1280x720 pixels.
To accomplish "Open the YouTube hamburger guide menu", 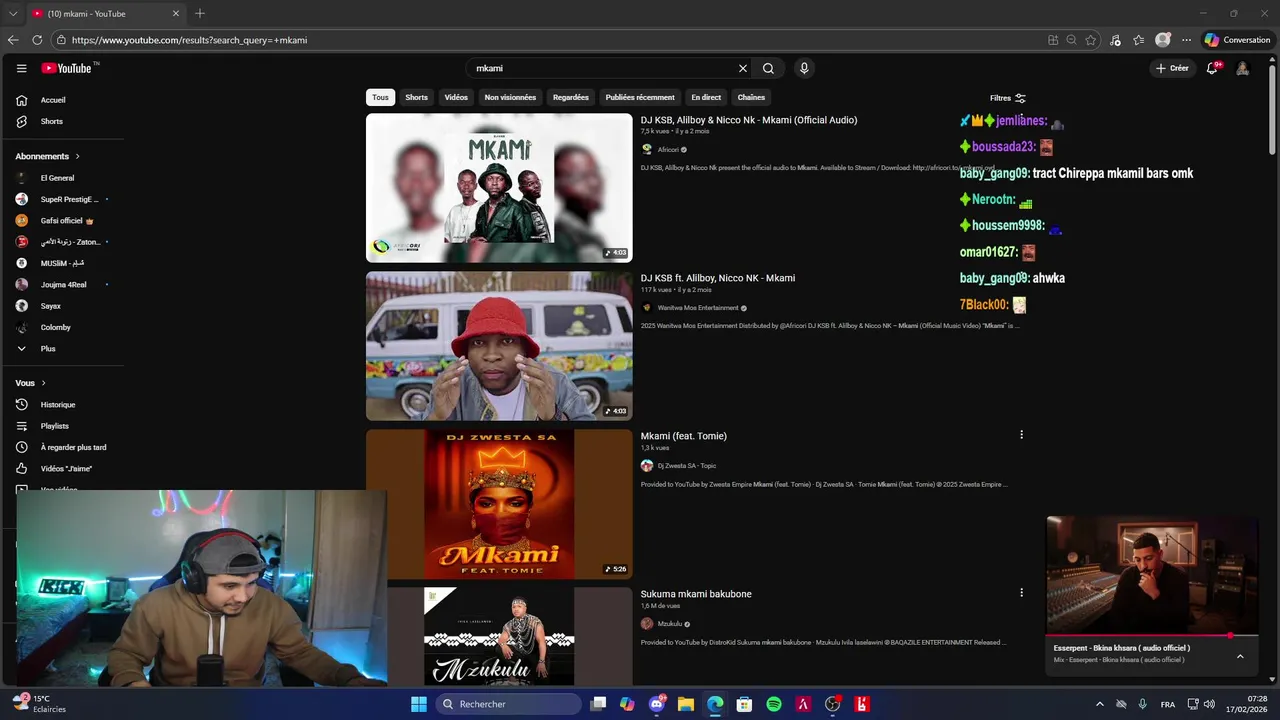I will (21, 68).
